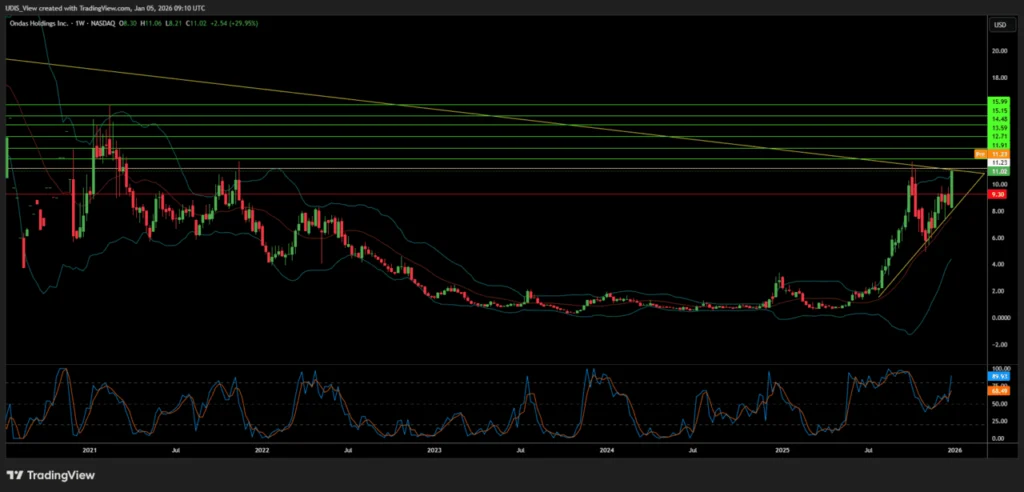Click the 18.00 price axis tick
Screen dimensions: 1024x492
(999, 77)
